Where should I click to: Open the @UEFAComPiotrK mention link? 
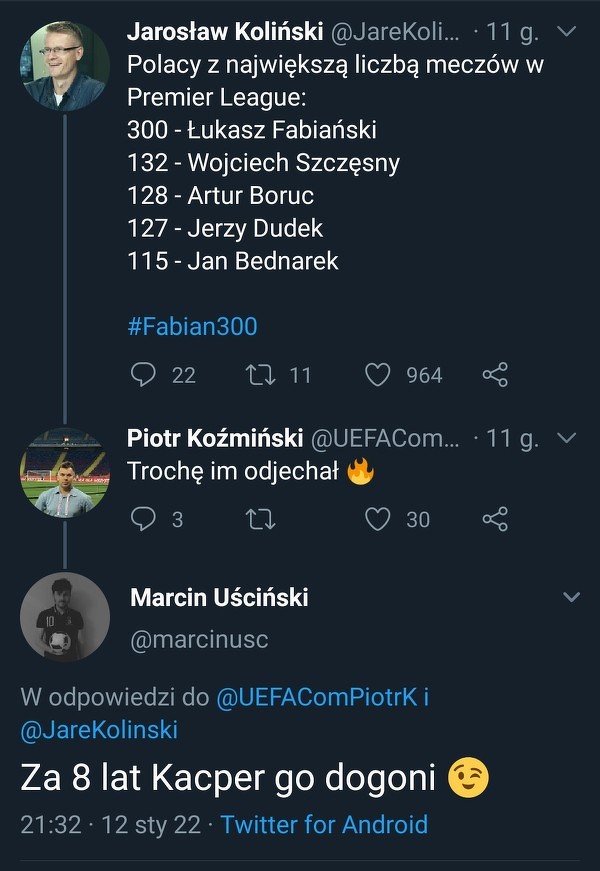[315, 698]
